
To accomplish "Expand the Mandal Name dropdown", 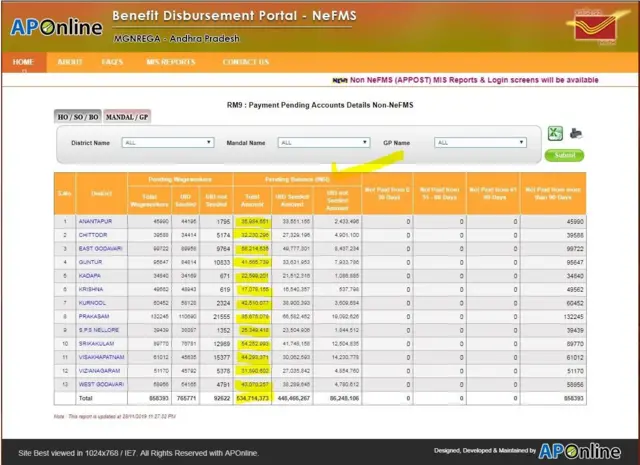I will (x=322, y=143).
